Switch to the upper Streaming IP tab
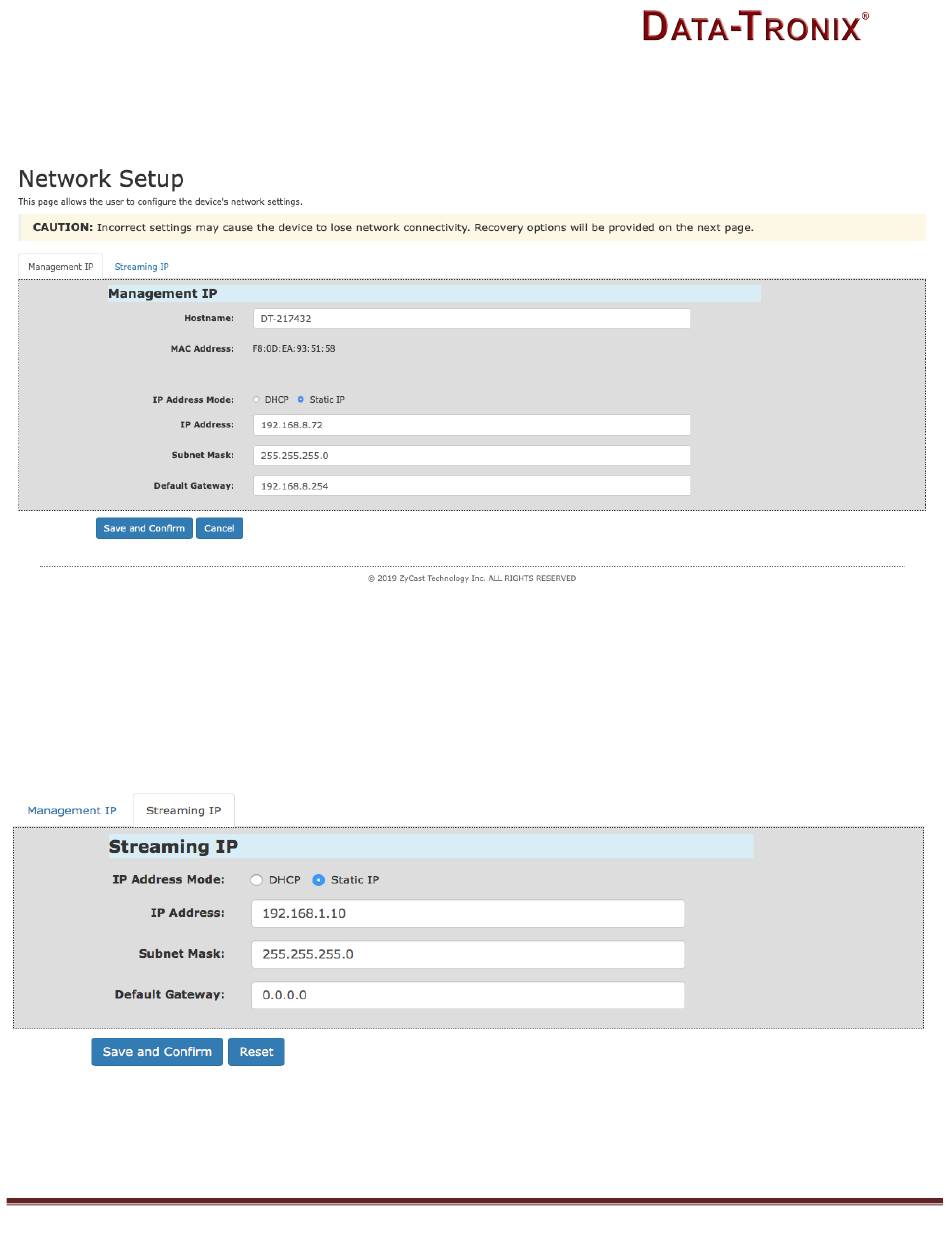950x1260 pixels. click(141, 267)
